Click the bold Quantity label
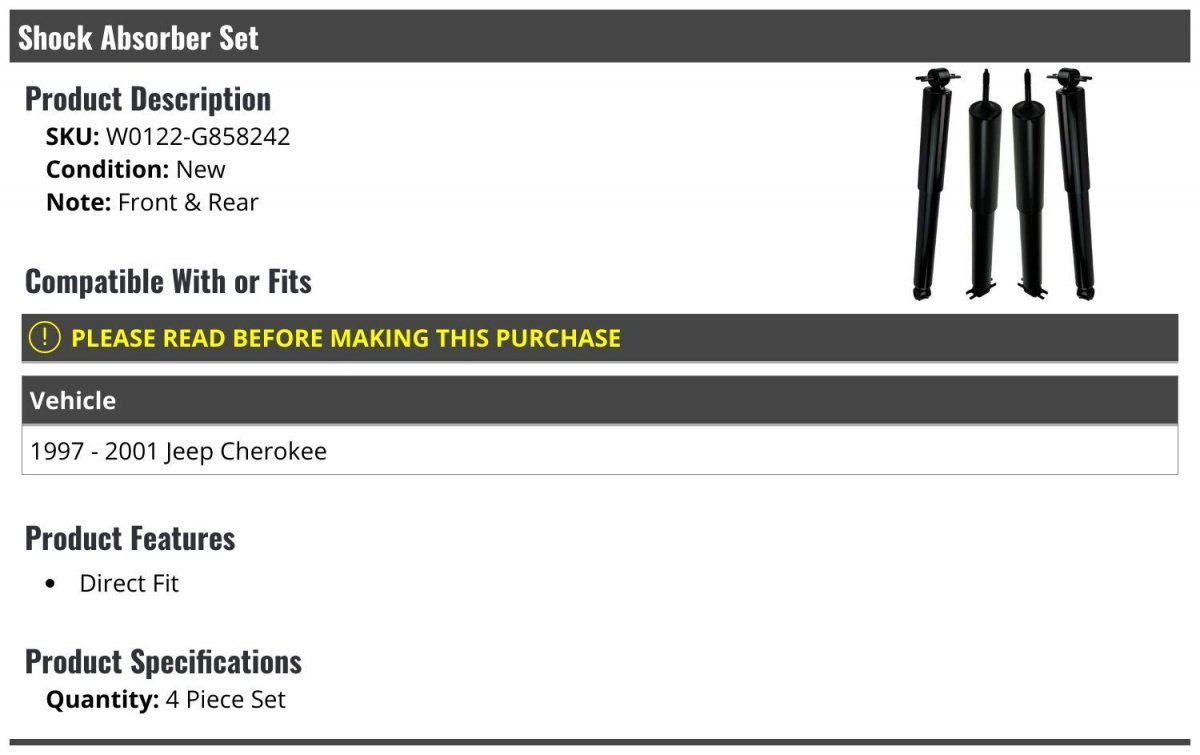 tap(102, 700)
